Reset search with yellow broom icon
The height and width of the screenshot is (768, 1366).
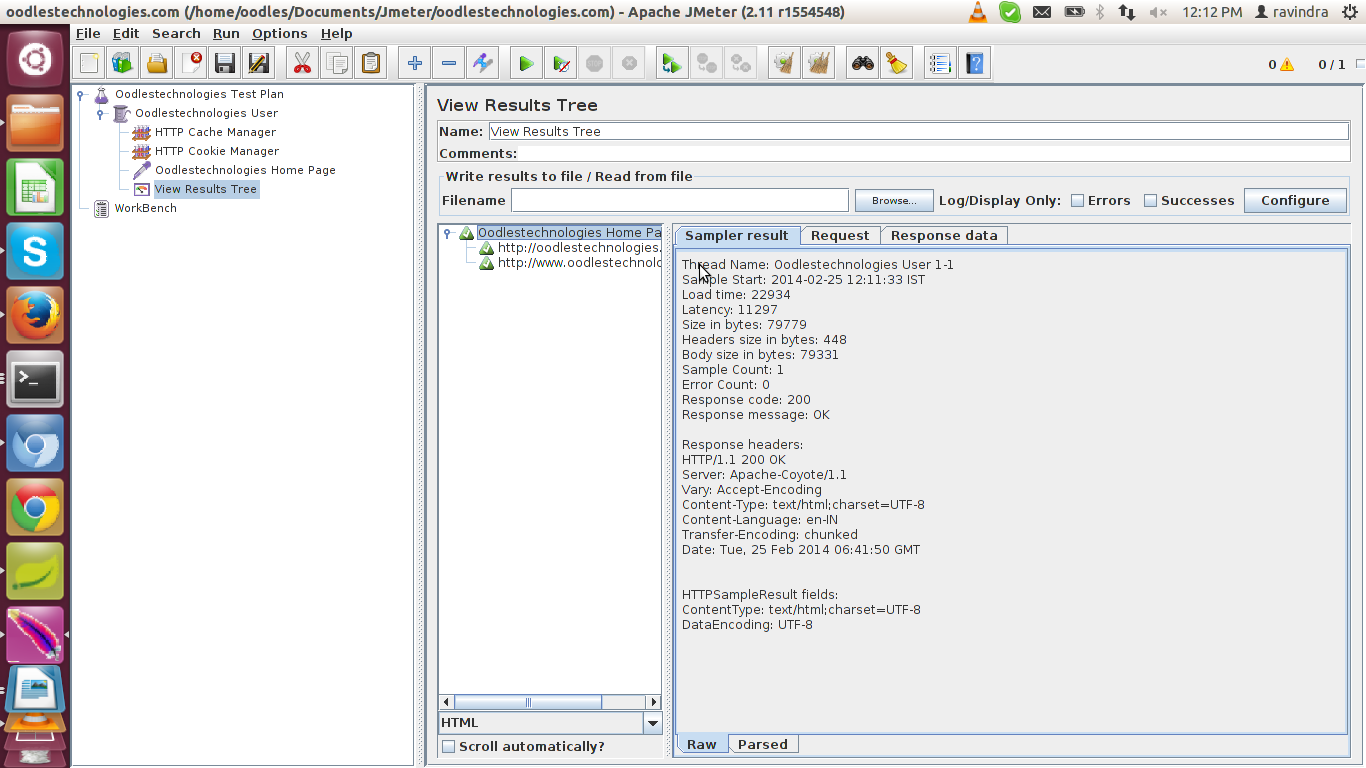click(x=897, y=64)
